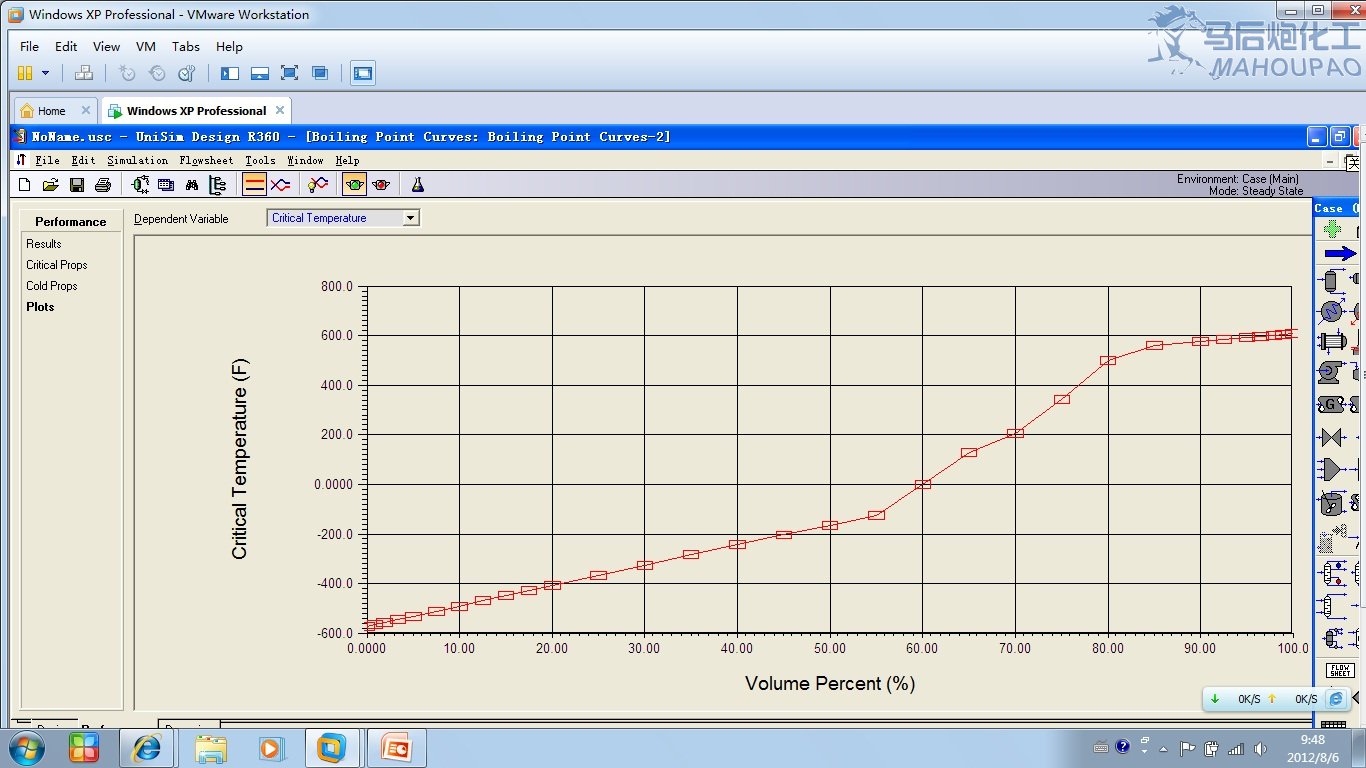Click the VMware network send Ctrl+Alt+Del icon

click(x=84, y=73)
